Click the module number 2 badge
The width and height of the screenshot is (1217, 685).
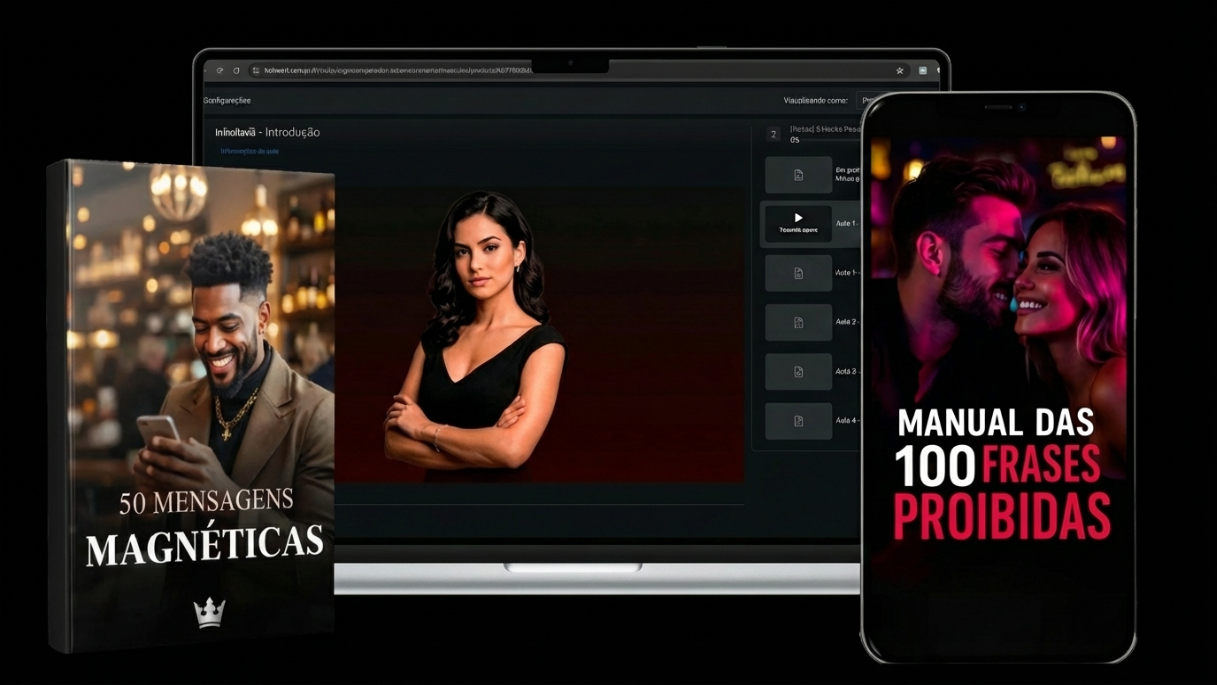[x=773, y=134]
